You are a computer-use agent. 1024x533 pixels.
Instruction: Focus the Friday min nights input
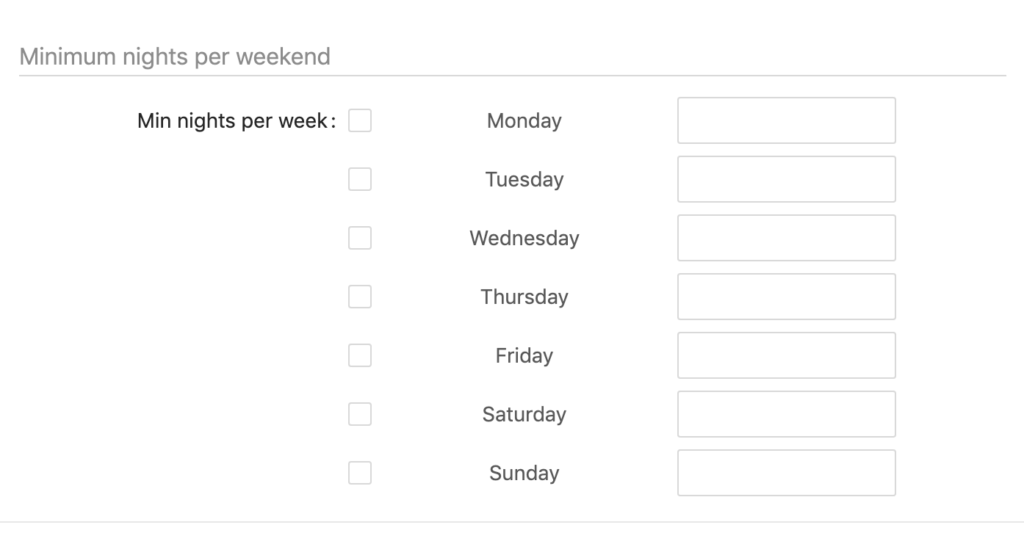click(786, 355)
